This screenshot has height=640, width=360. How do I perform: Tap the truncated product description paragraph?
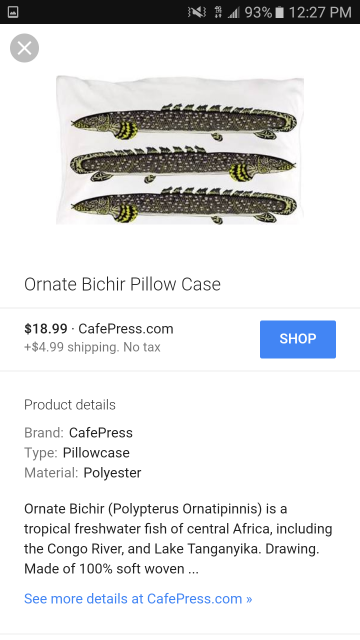point(178,539)
